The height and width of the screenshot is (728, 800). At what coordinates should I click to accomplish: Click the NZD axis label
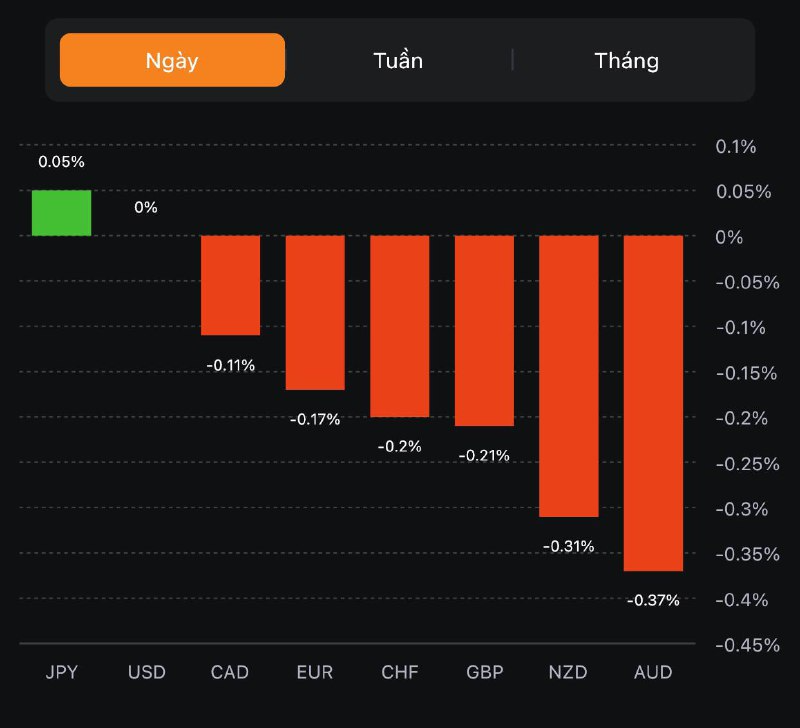click(x=568, y=672)
